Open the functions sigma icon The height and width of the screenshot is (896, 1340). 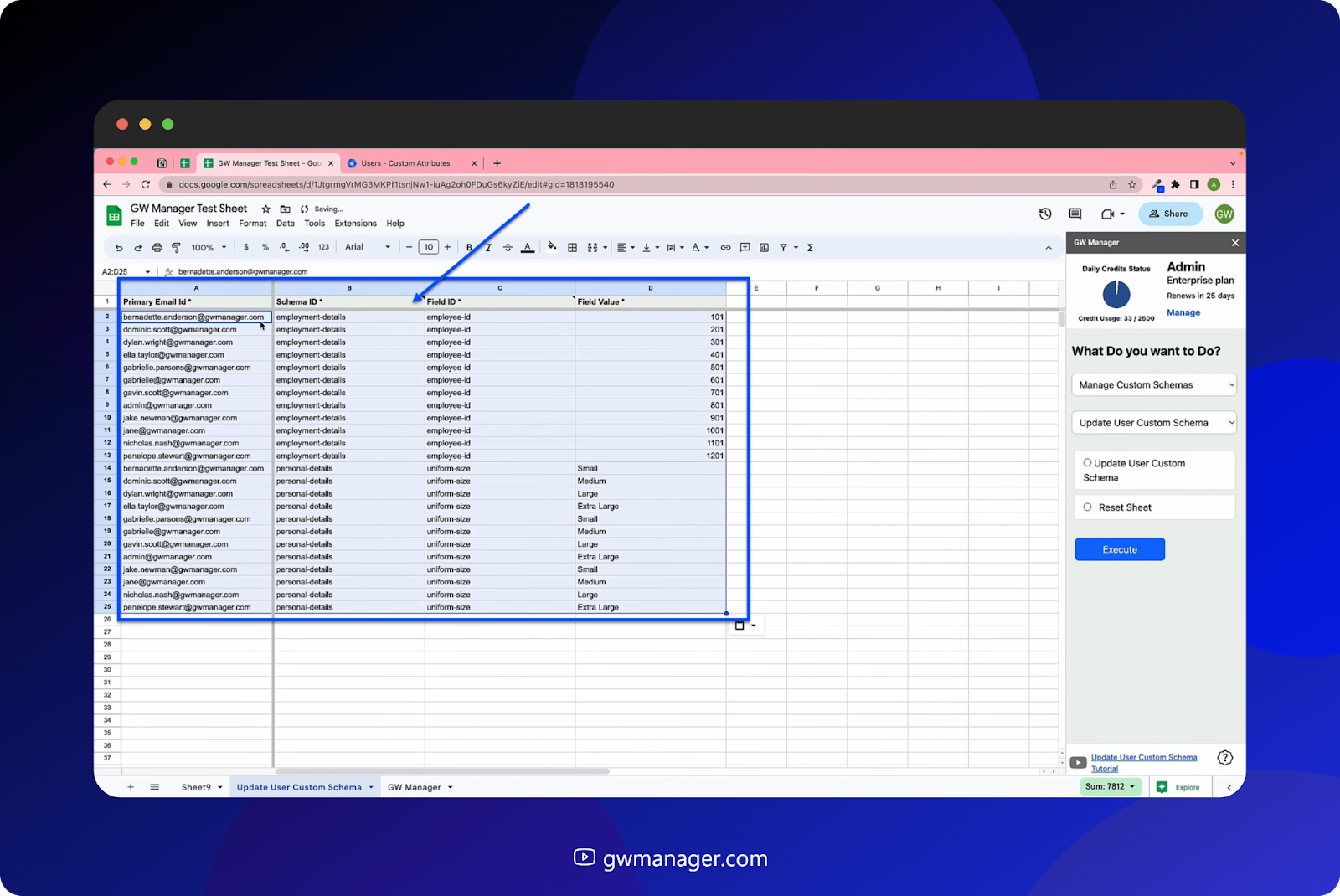click(x=810, y=248)
